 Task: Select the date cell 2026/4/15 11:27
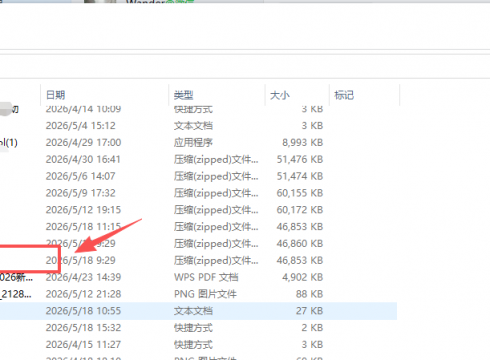coord(83,344)
